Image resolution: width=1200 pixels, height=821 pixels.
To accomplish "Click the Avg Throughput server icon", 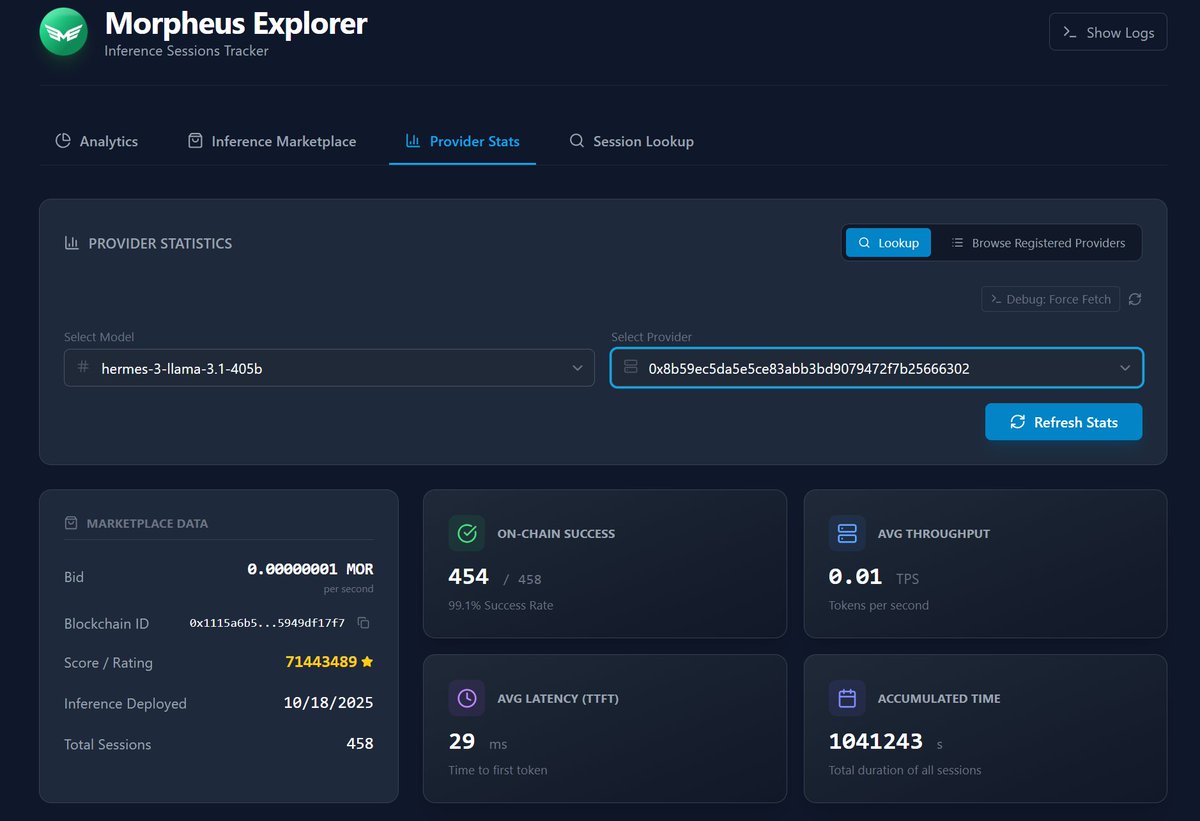I will tap(847, 533).
